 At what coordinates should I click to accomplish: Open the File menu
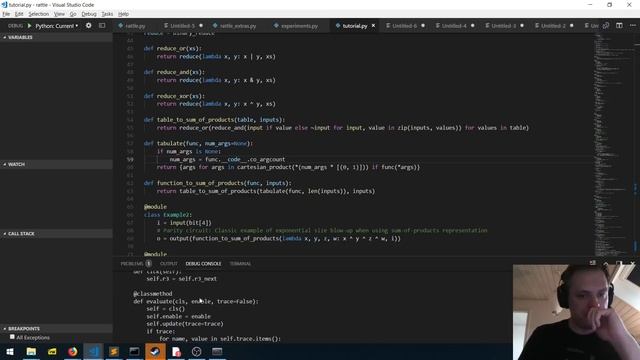click(6, 14)
